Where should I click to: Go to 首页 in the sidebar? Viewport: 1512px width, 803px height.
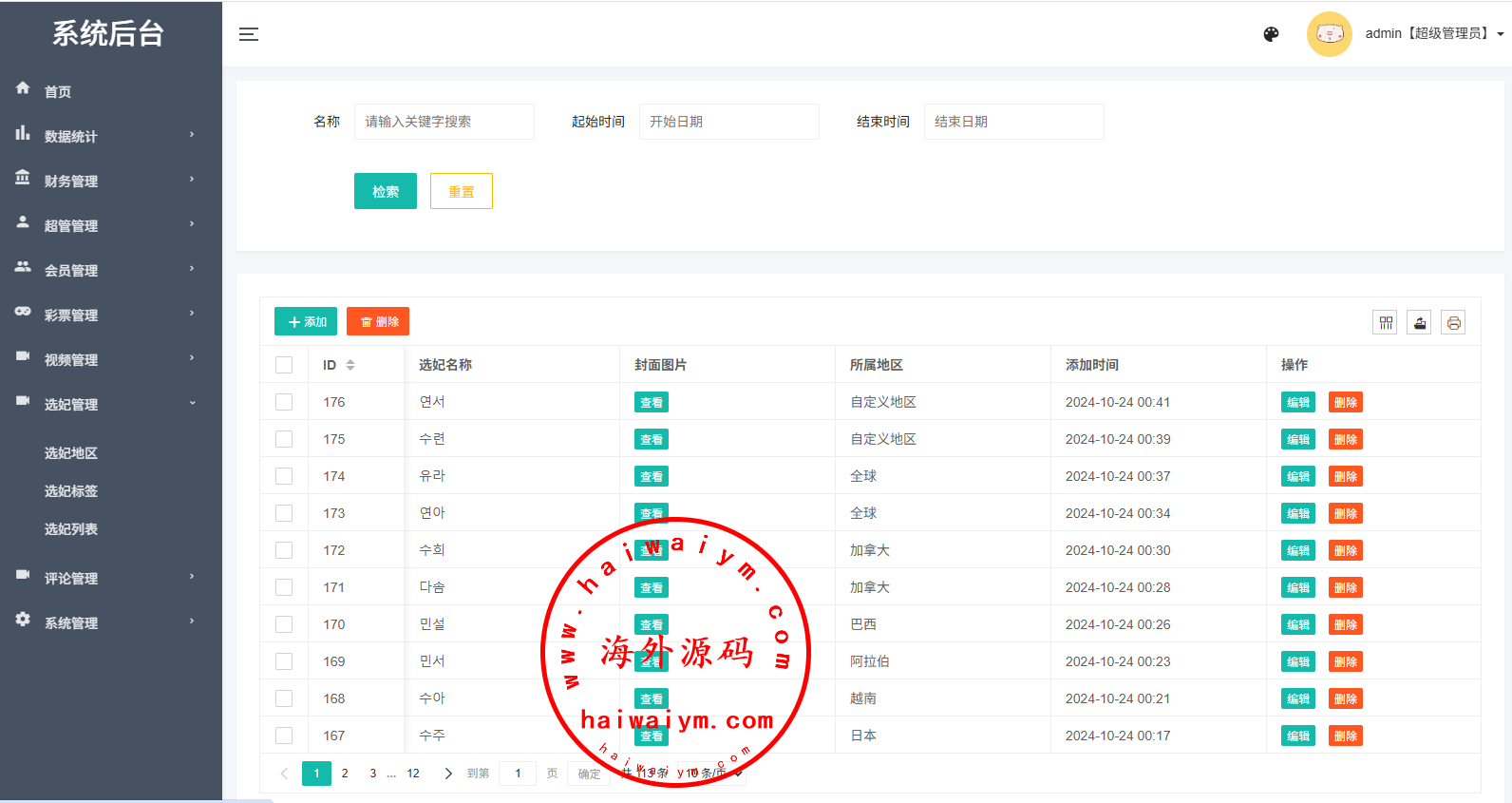tap(58, 91)
